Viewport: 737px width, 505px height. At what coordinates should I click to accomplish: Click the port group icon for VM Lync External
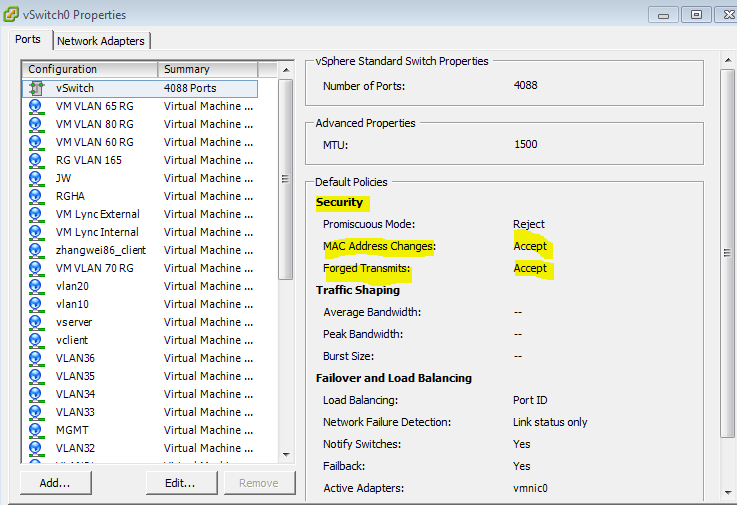(x=36, y=214)
